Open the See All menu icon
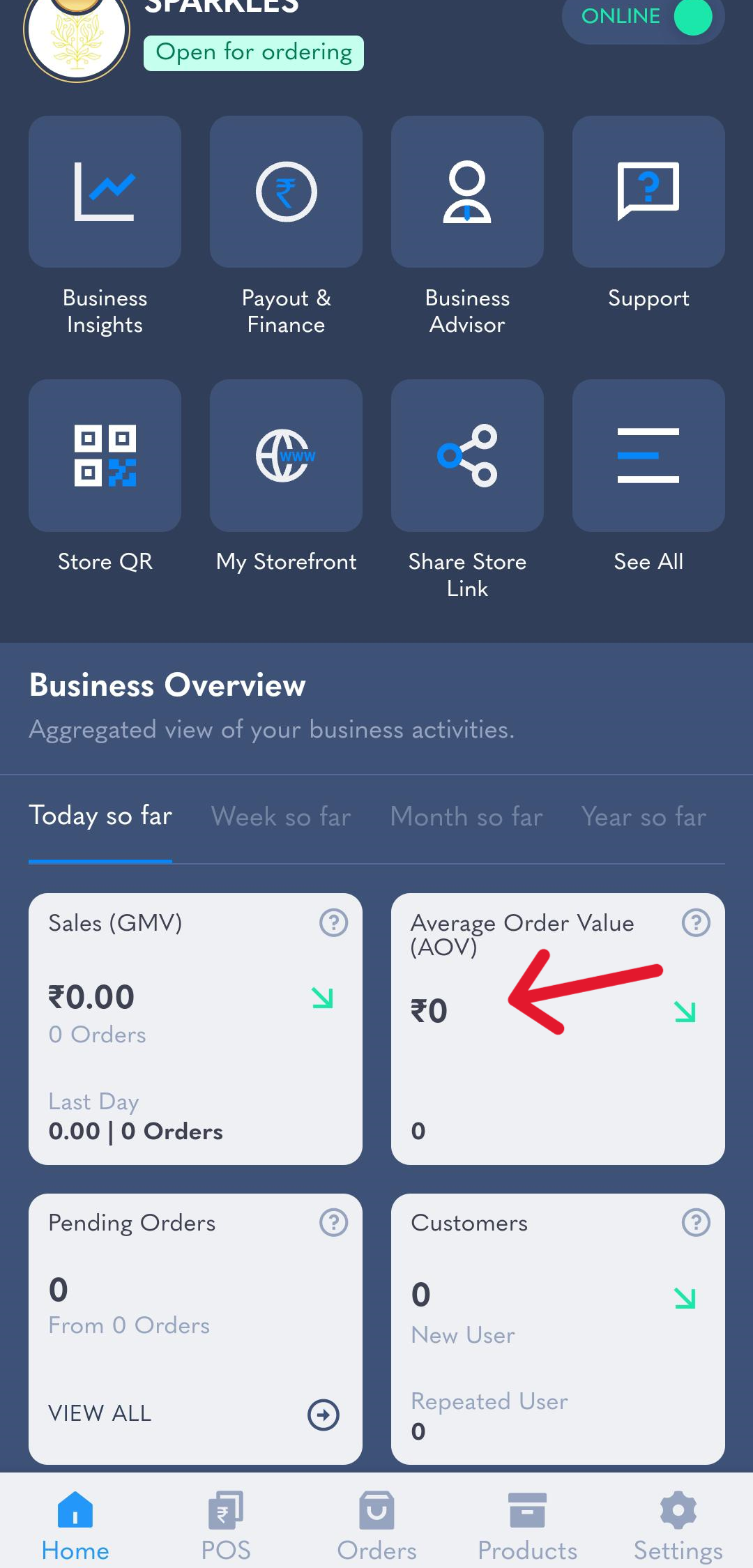 (x=648, y=455)
